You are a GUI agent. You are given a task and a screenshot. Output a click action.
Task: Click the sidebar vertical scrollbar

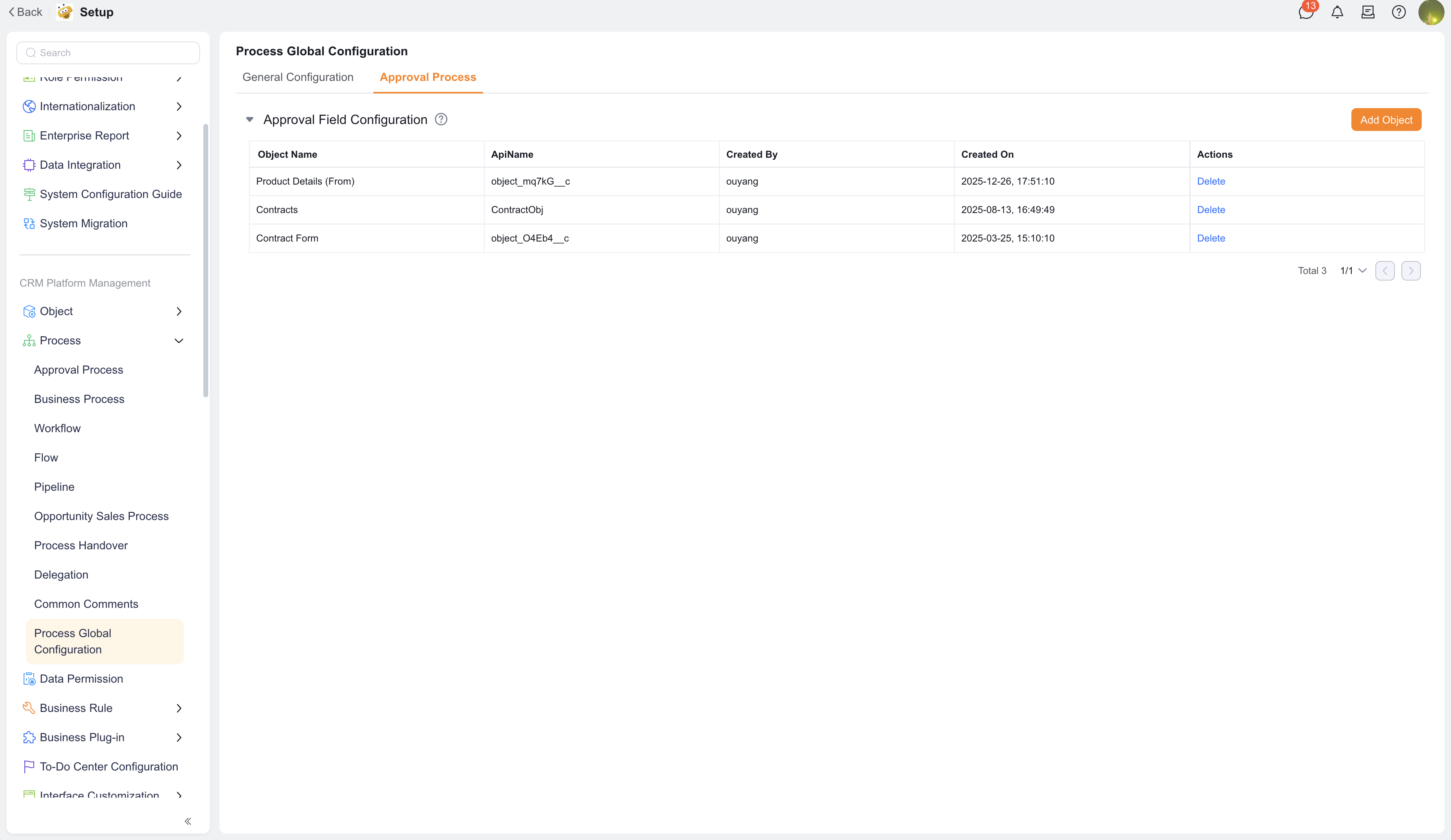205,260
